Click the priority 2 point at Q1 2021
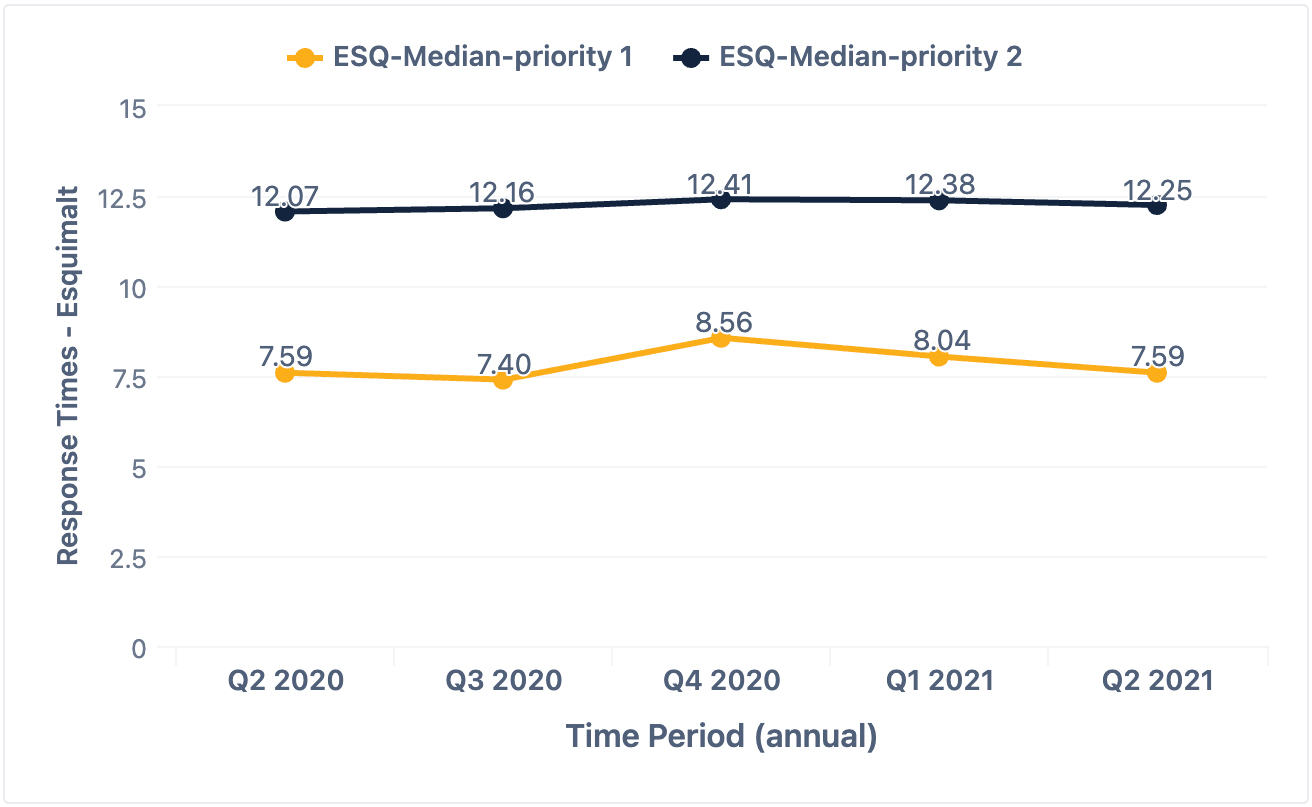 tap(939, 200)
